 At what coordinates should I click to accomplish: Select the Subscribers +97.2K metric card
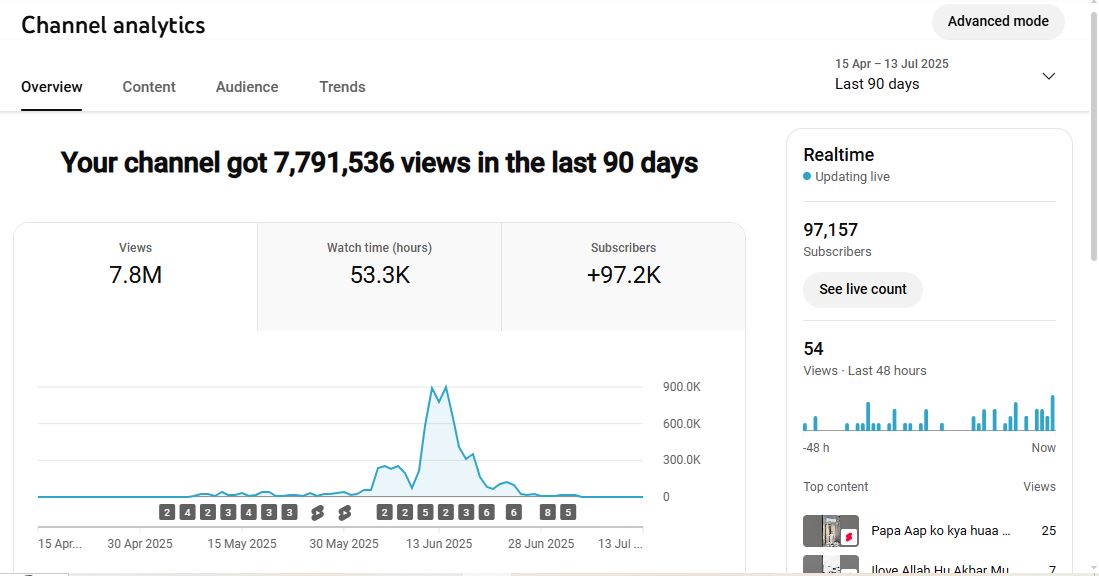623,277
